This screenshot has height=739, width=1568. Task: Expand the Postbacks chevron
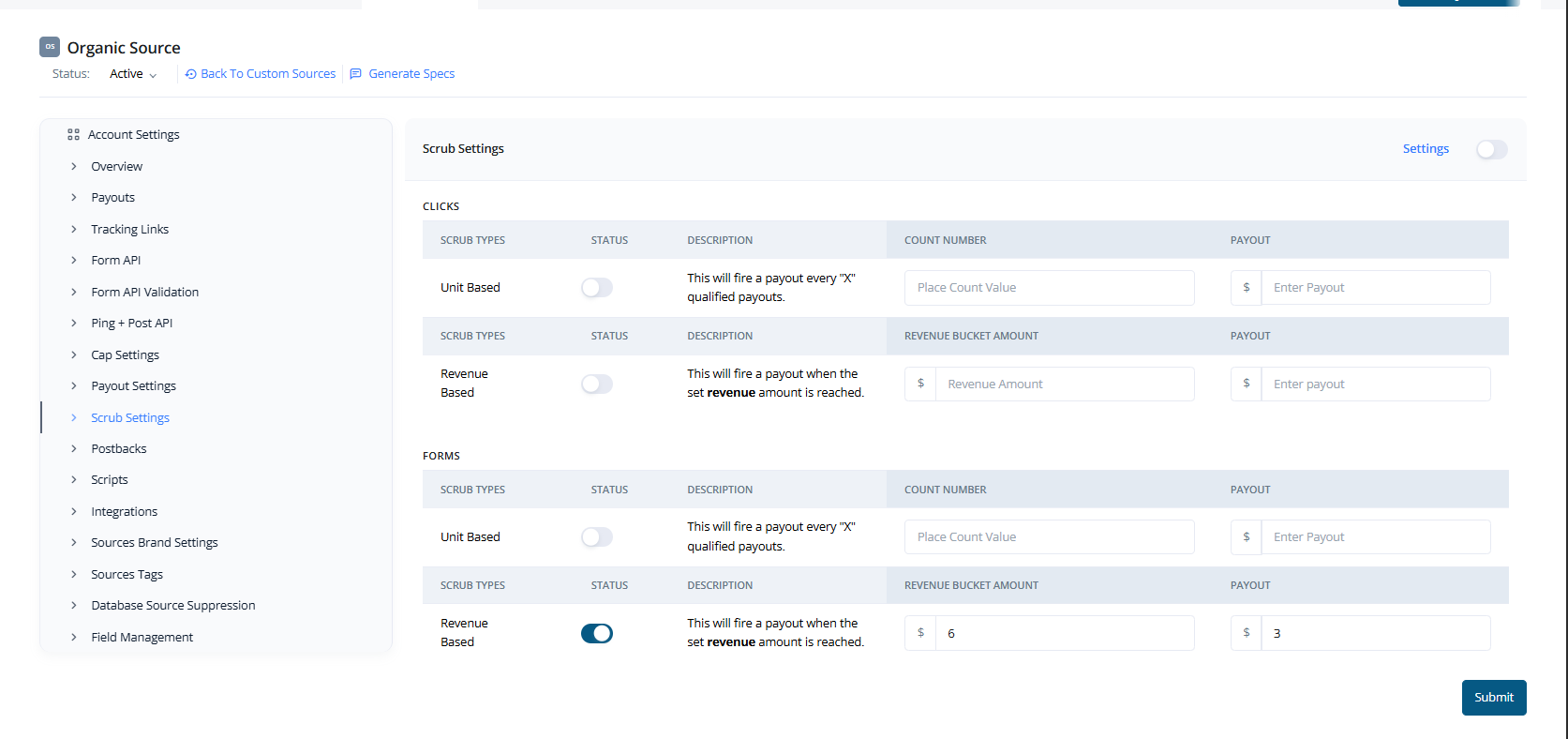tap(74, 448)
